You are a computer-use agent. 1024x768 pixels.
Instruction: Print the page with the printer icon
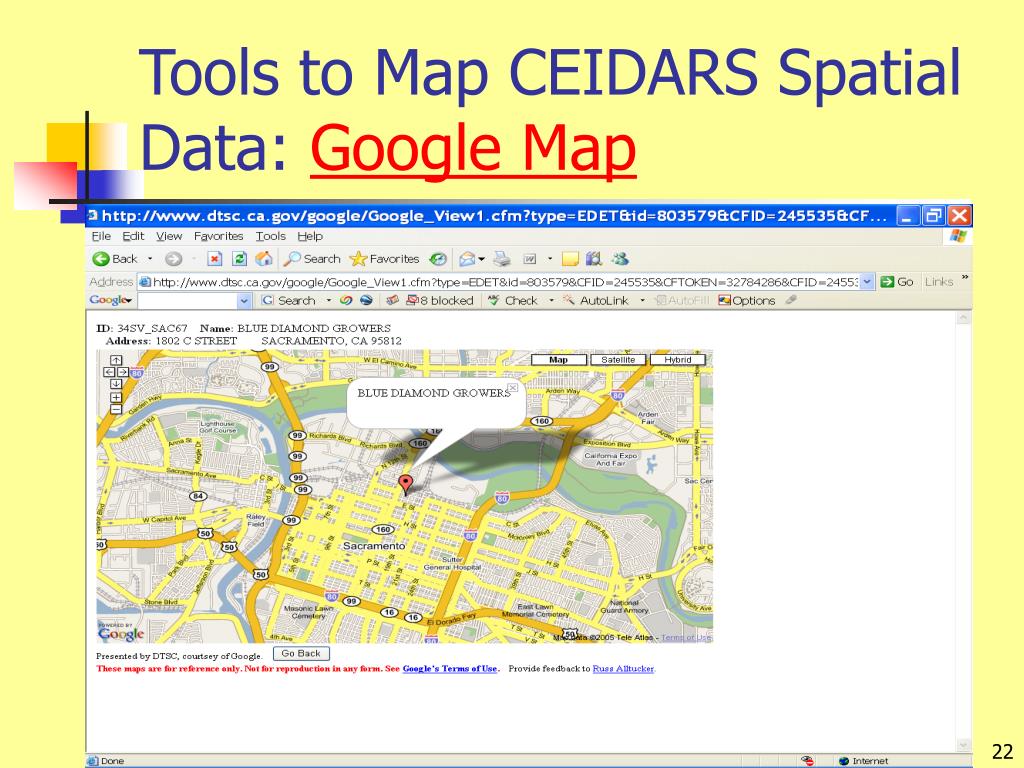[x=502, y=259]
